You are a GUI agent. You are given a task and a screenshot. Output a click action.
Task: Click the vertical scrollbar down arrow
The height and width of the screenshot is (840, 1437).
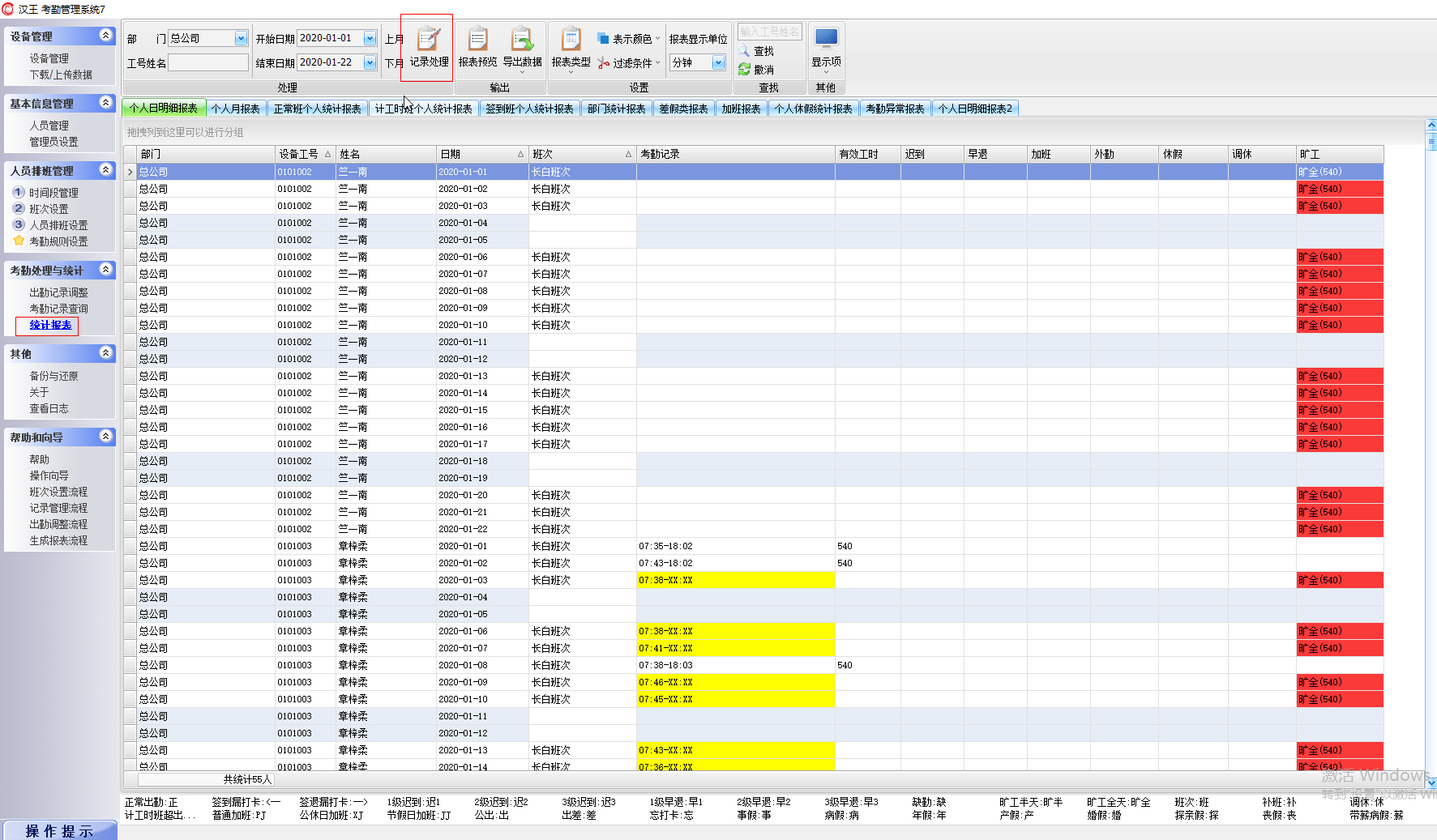pyautogui.click(x=1431, y=782)
